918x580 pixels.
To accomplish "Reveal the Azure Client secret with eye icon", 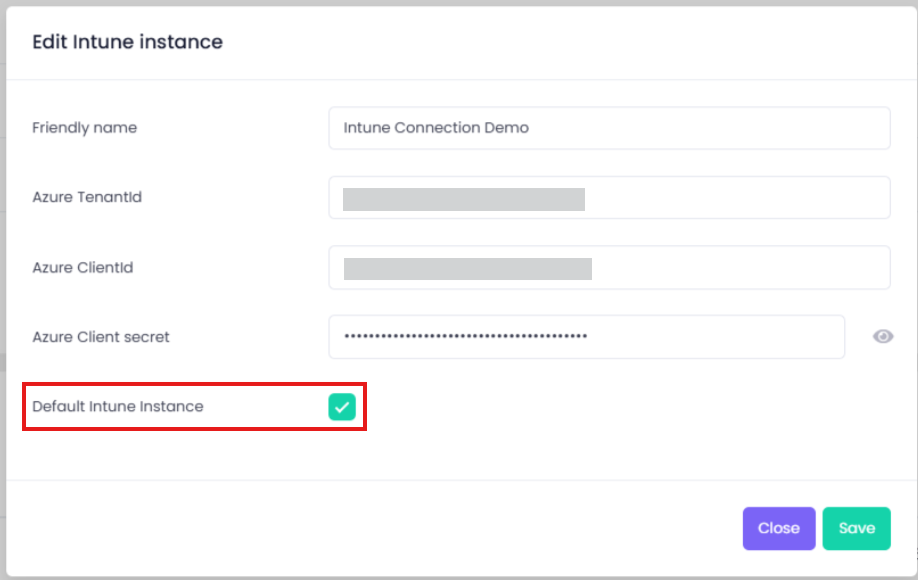I will pyautogui.click(x=883, y=337).
